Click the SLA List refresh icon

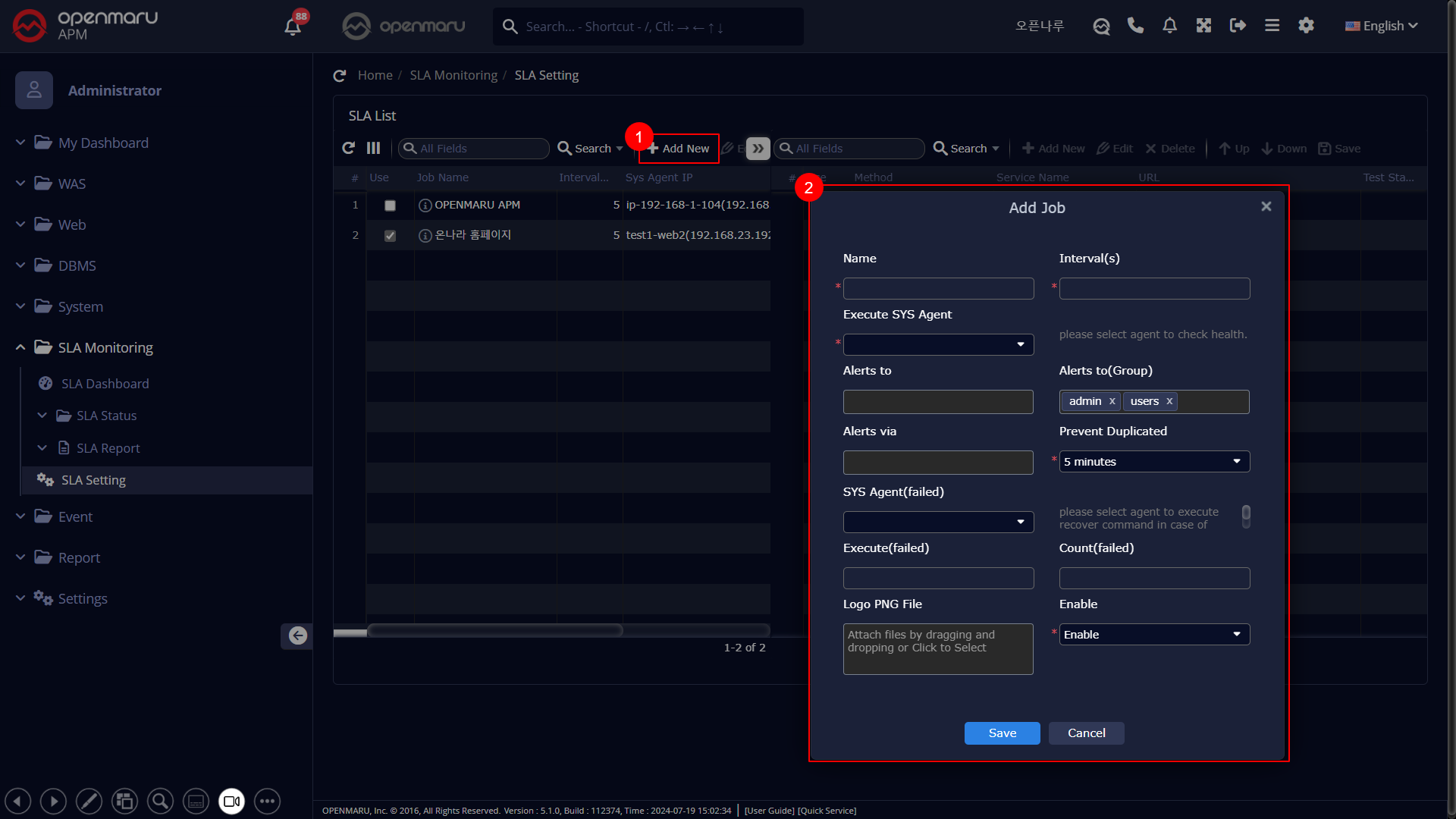[348, 149]
